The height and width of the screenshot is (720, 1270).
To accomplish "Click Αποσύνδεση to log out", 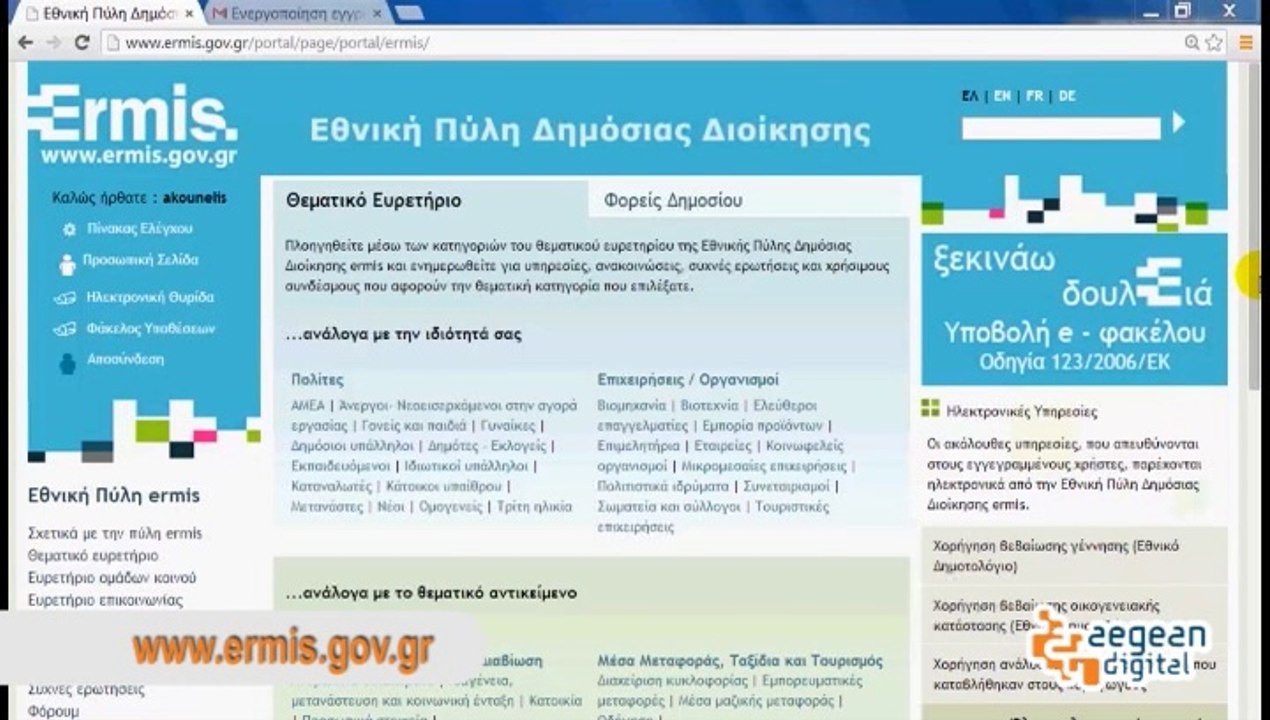I will pos(124,359).
